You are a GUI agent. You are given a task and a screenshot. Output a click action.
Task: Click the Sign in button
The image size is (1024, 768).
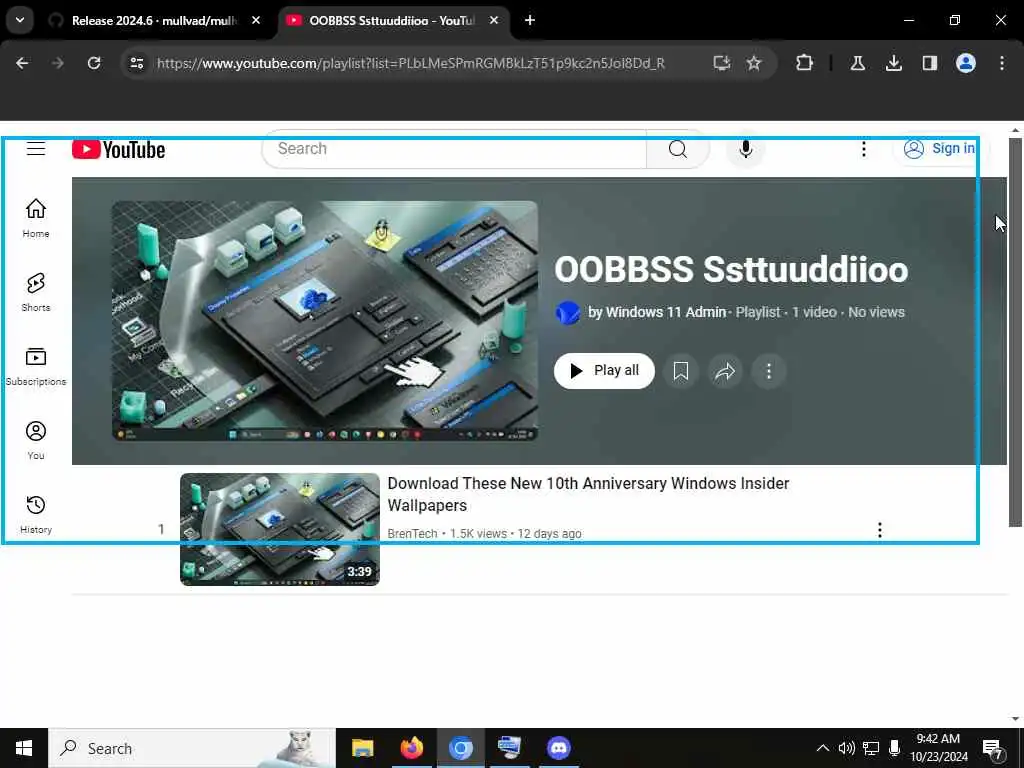click(939, 149)
